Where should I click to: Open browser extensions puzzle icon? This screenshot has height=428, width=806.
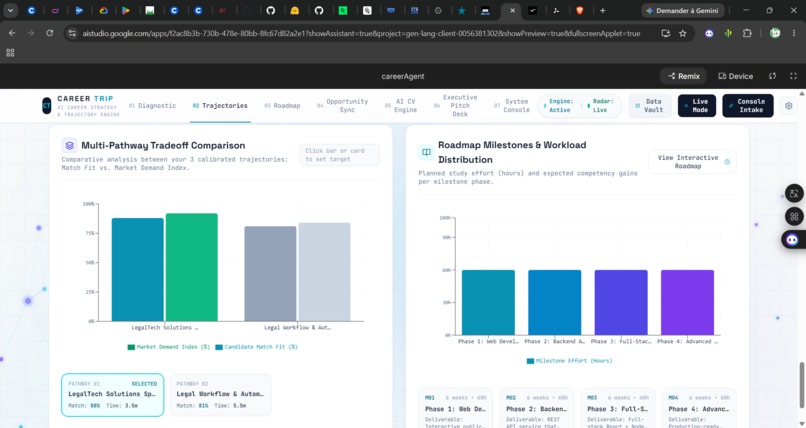pos(747,33)
